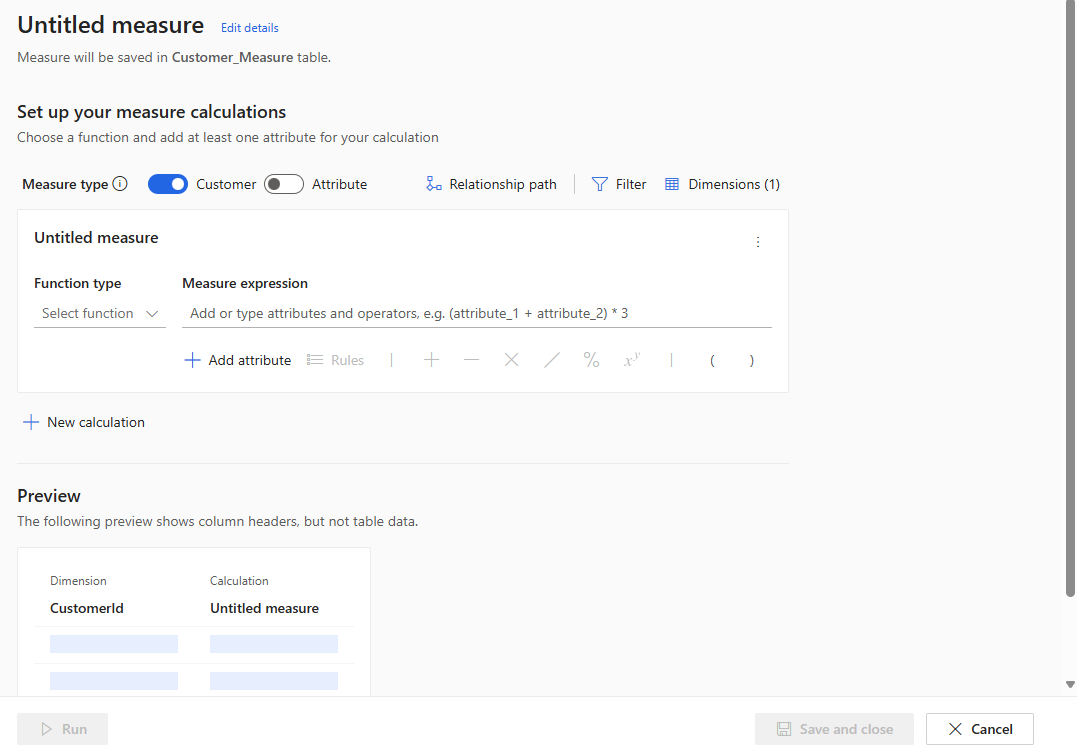Insert the percent operator
The image size is (1077, 756).
[x=591, y=360]
